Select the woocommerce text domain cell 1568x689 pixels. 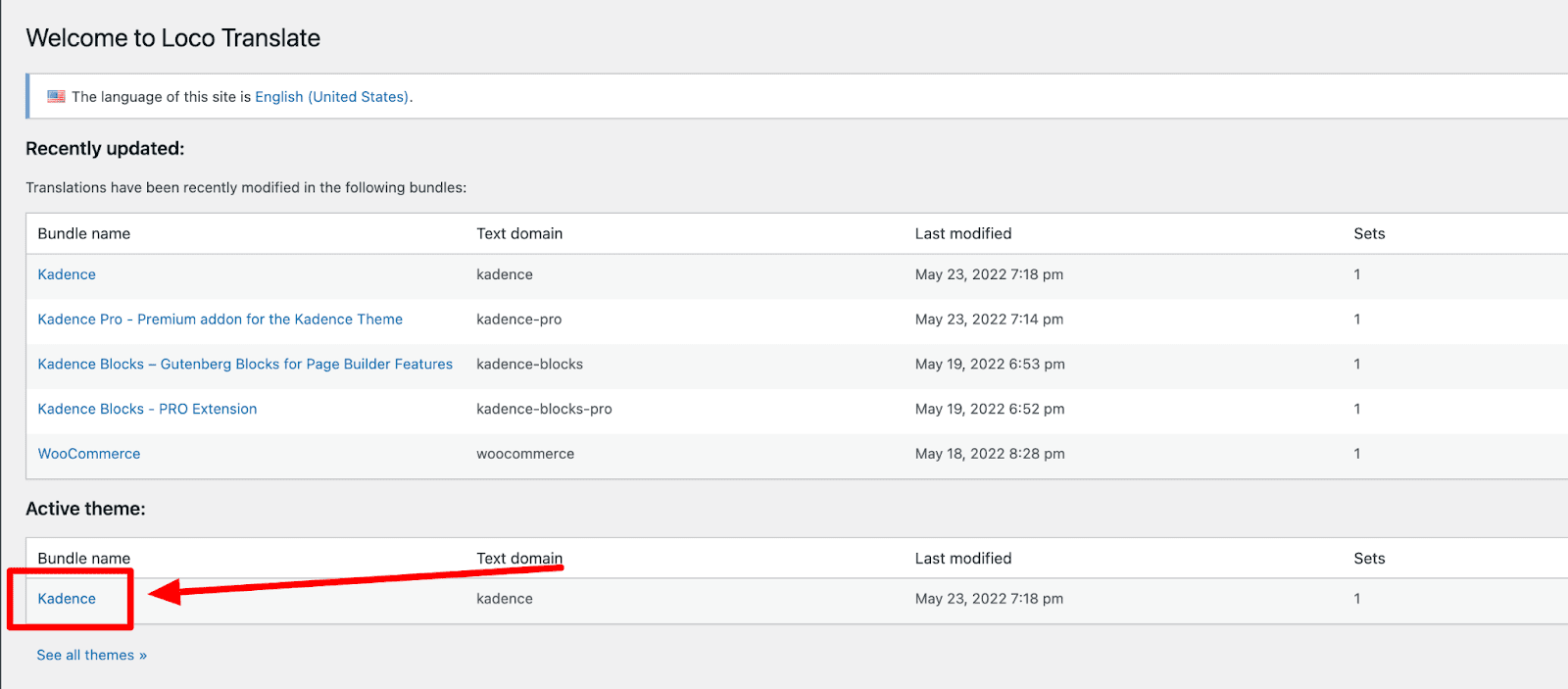[525, 454]
